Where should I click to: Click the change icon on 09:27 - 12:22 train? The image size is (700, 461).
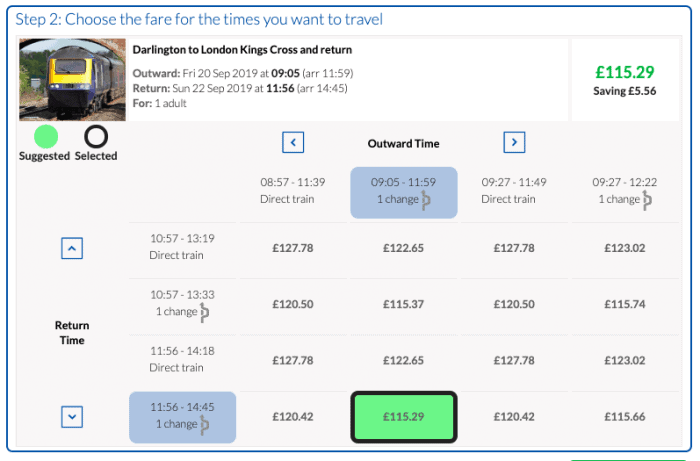[646, 200]
